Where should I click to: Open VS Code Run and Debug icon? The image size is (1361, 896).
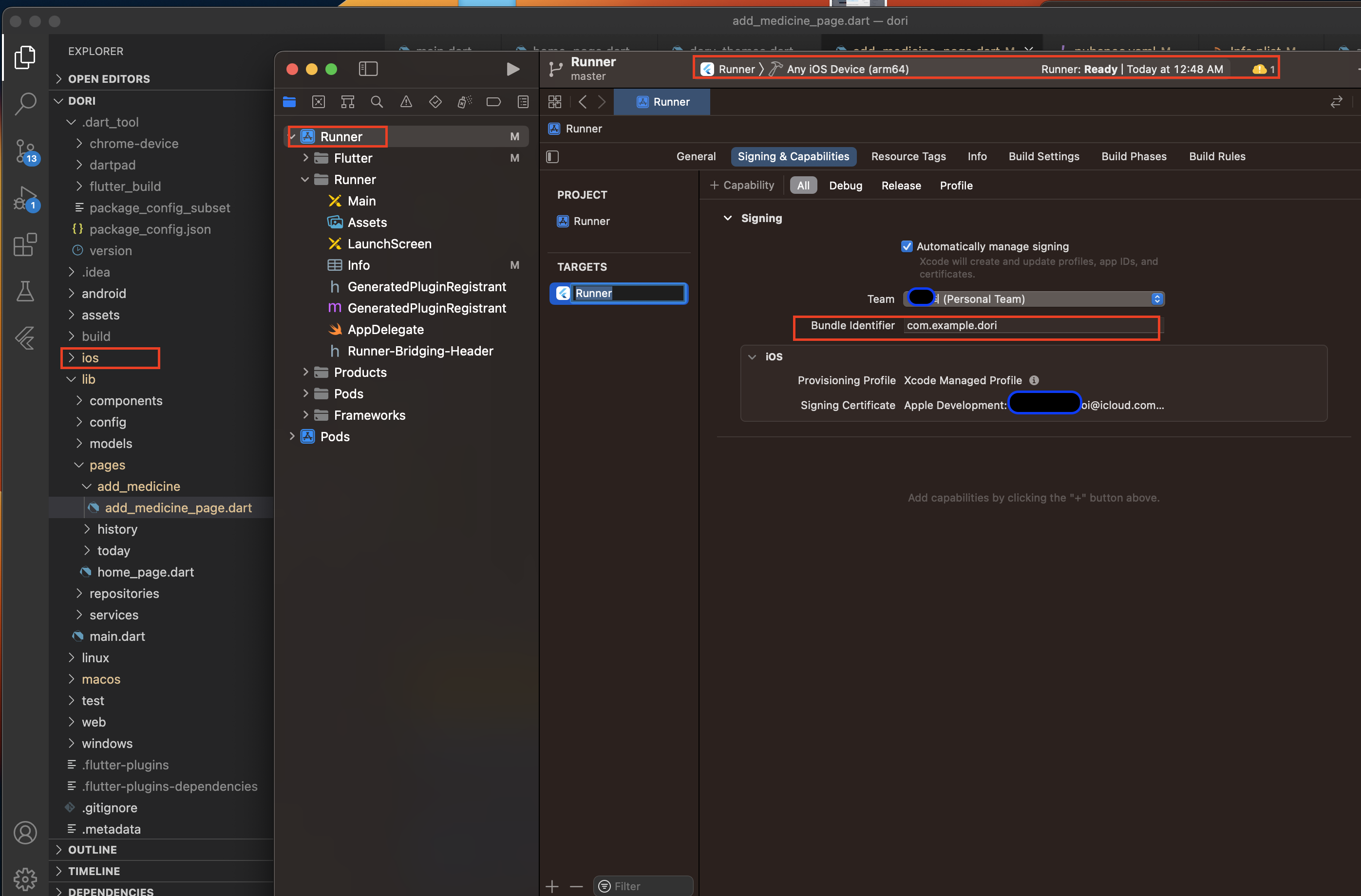click(x=25, y=198)
